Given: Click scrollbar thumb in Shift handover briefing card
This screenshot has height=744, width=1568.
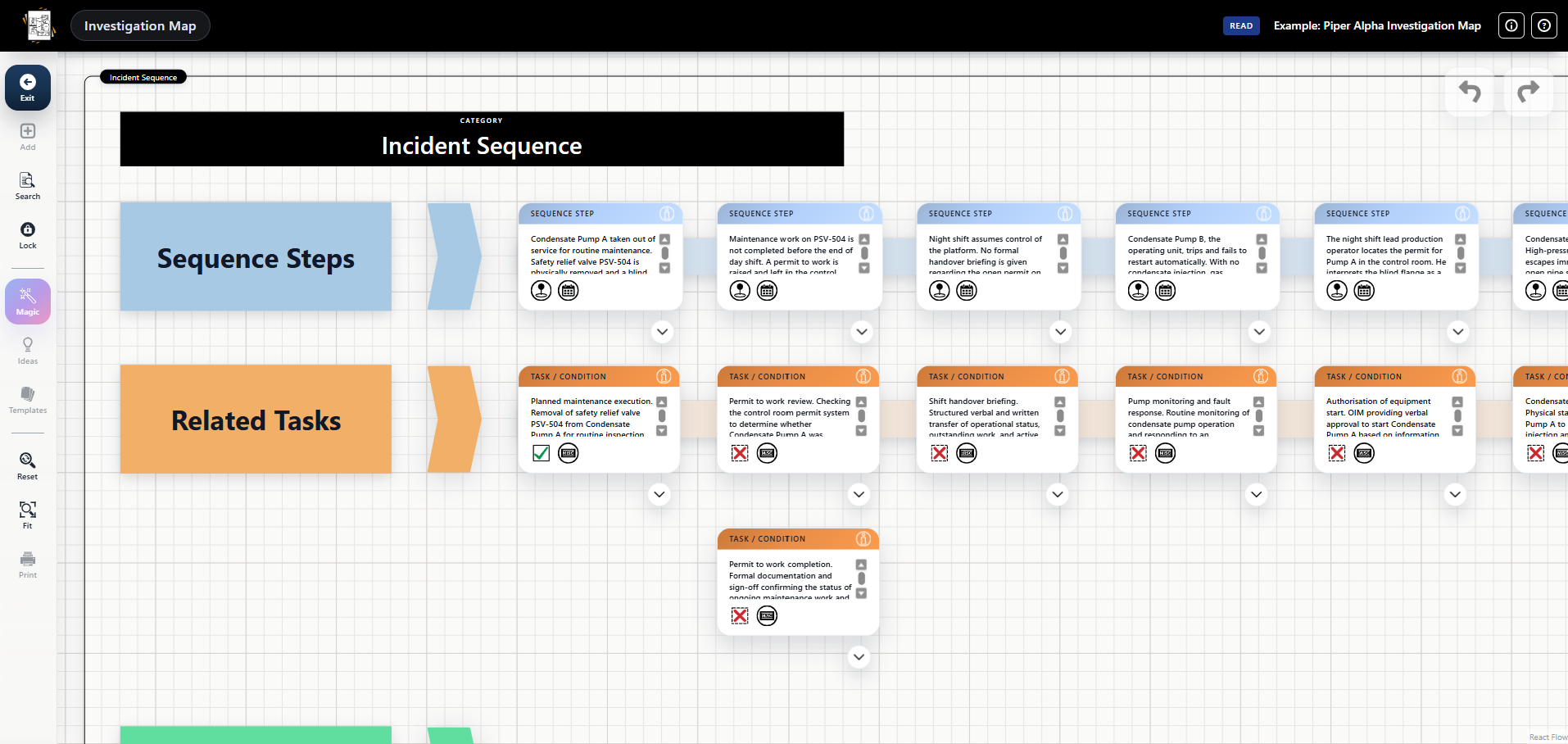Looking at the screenshot, I should [x=1060, y=416].
